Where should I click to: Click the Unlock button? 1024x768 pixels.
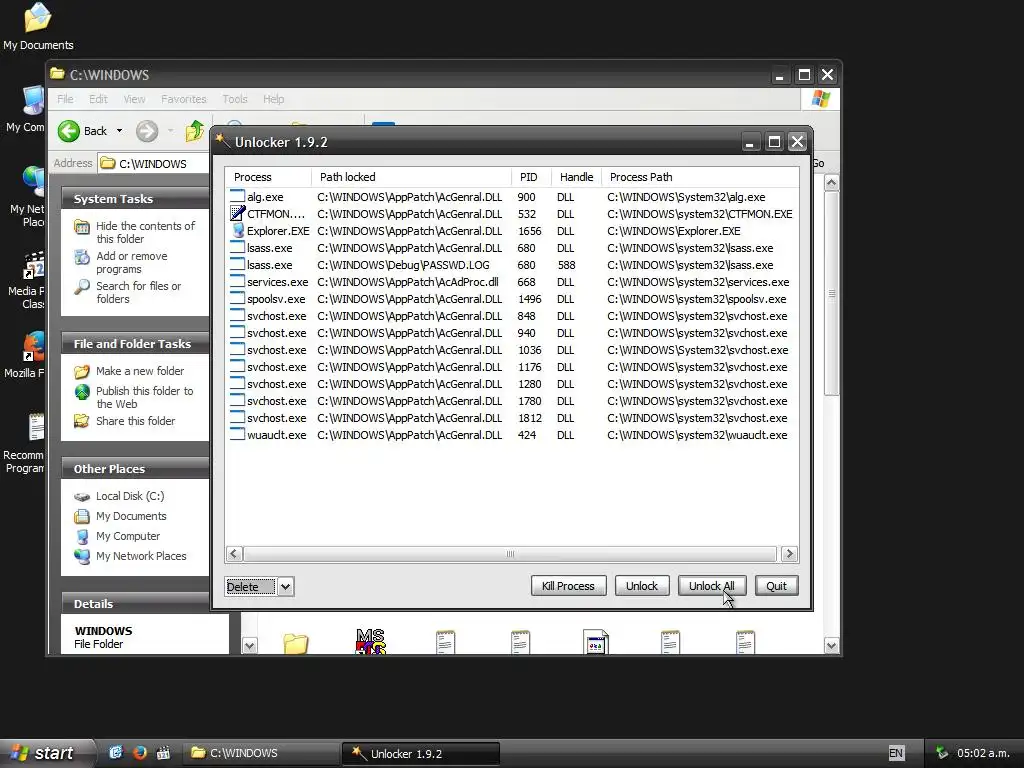click(x=642, y=586)
